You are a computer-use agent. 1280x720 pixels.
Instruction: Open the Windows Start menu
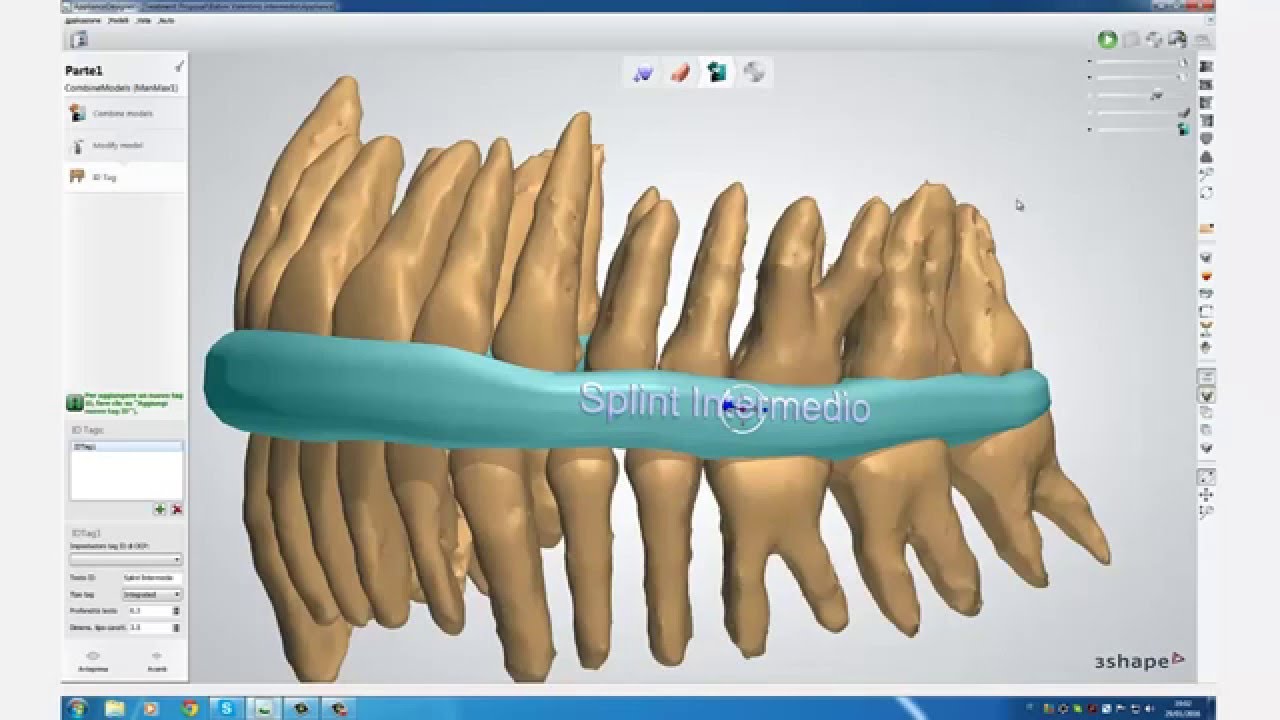pos(77,708)
